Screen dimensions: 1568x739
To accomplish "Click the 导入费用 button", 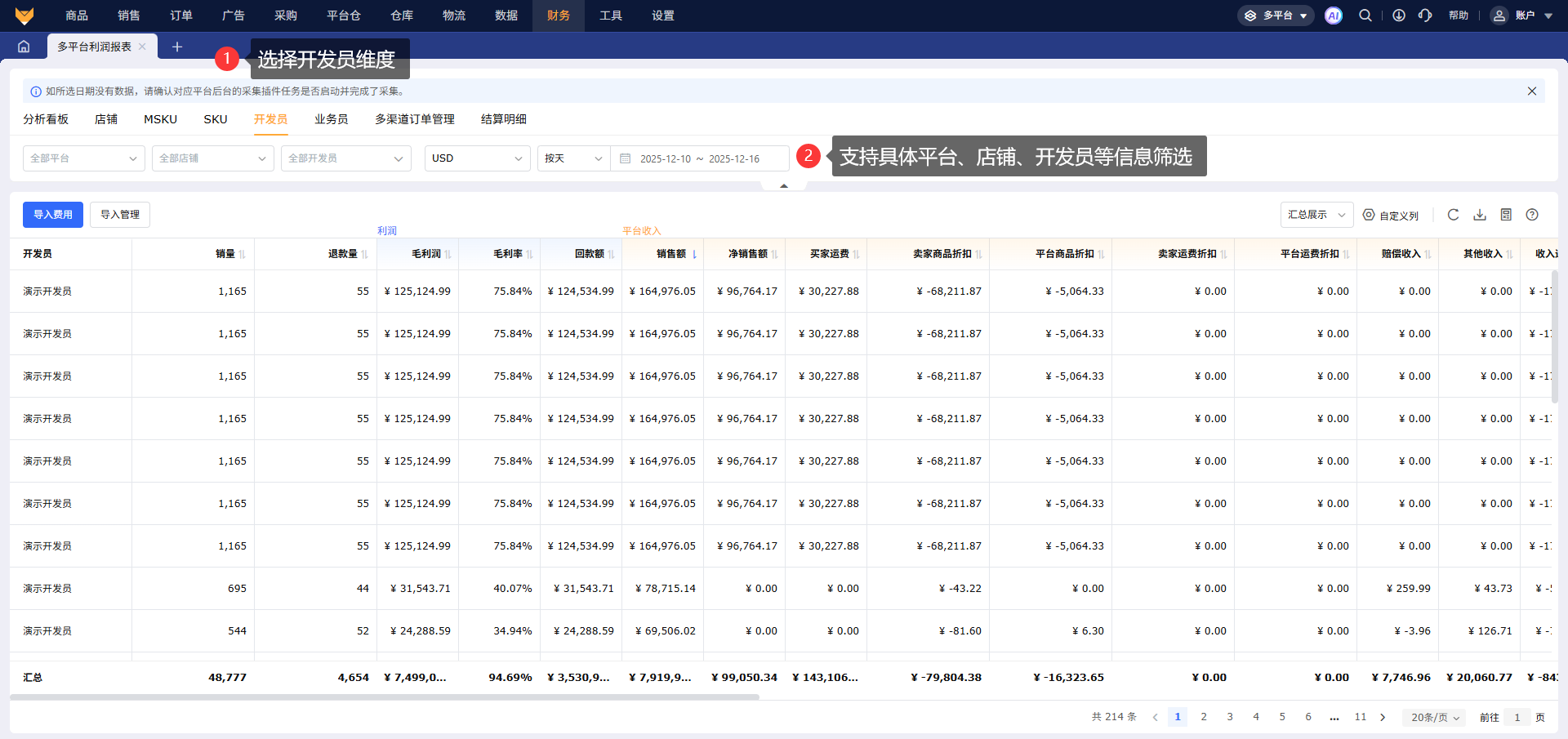I will (53, 215).
